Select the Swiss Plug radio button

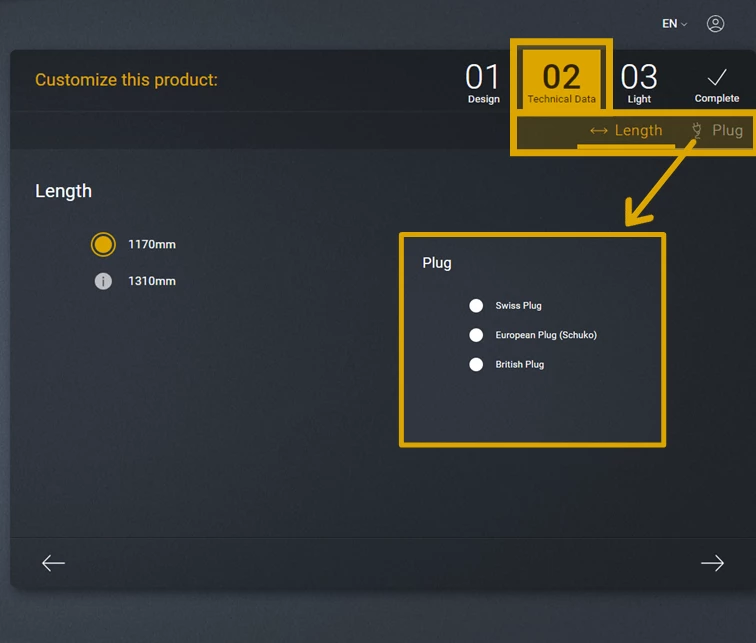click(x=476, y=306)
